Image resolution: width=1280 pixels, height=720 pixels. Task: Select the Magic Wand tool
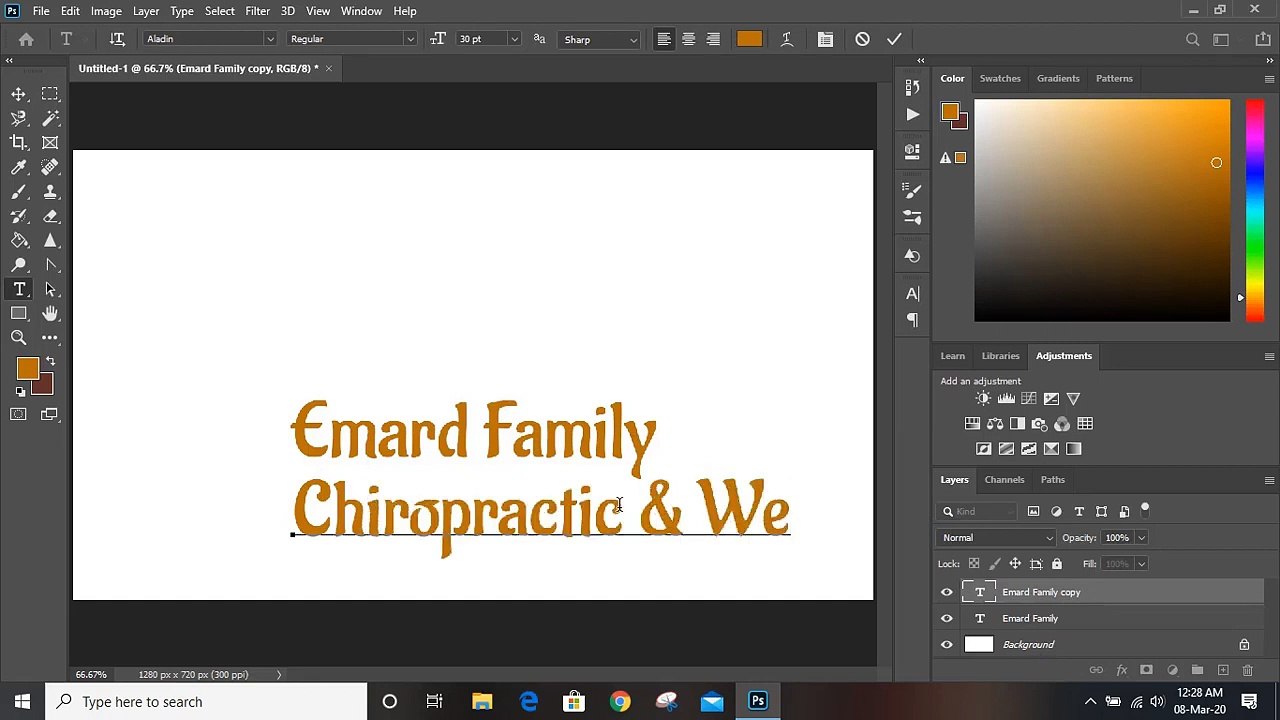click(x=50, y=118)
